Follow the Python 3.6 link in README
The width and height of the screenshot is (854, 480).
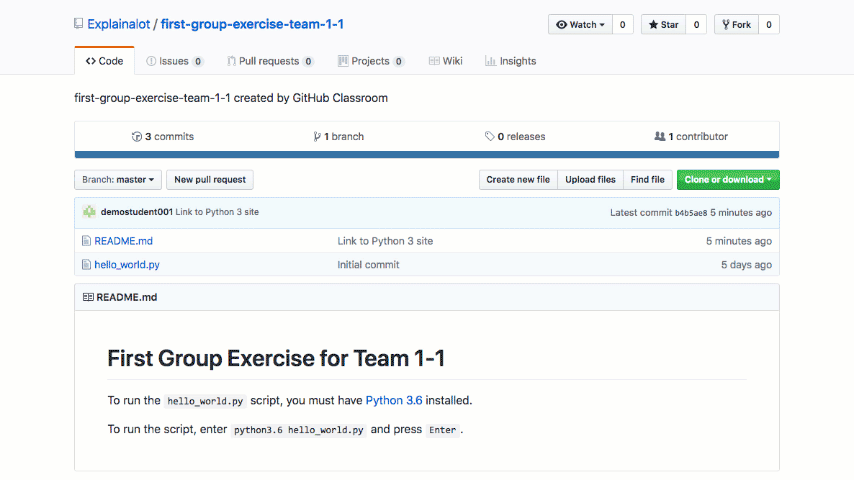pos(394,400)
